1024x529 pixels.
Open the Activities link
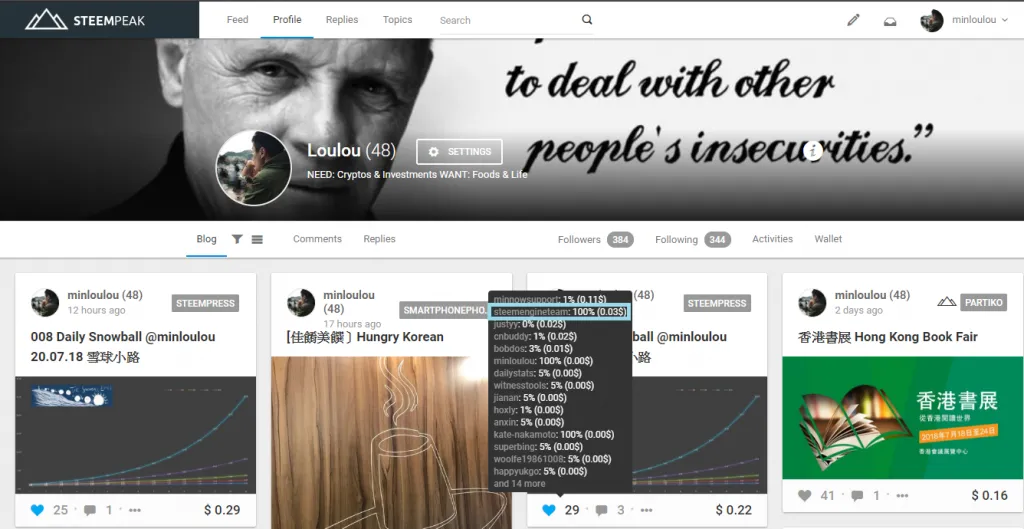772,239
